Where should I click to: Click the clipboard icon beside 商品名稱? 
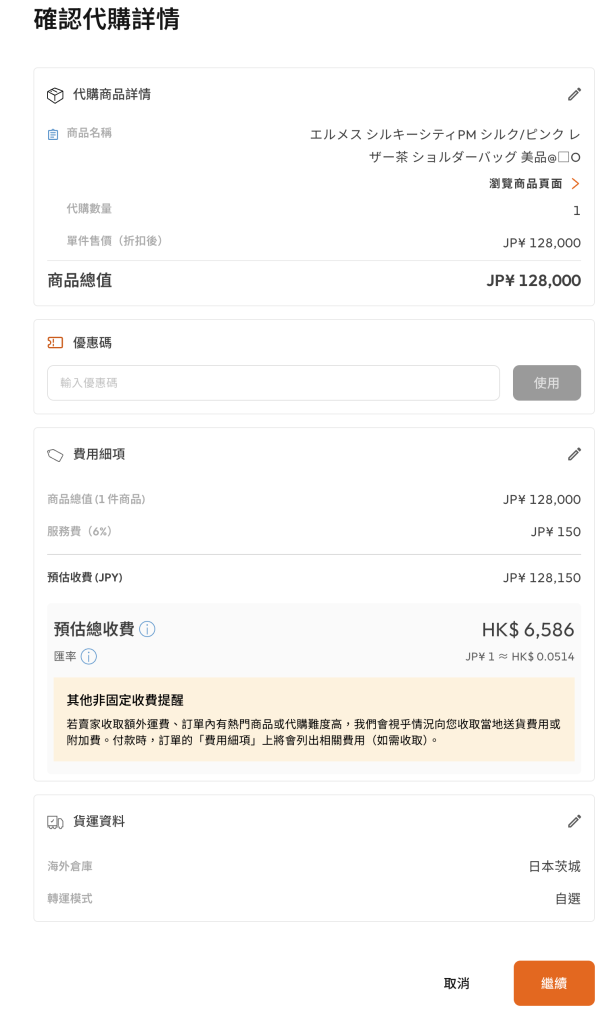(x=53, y=134)
